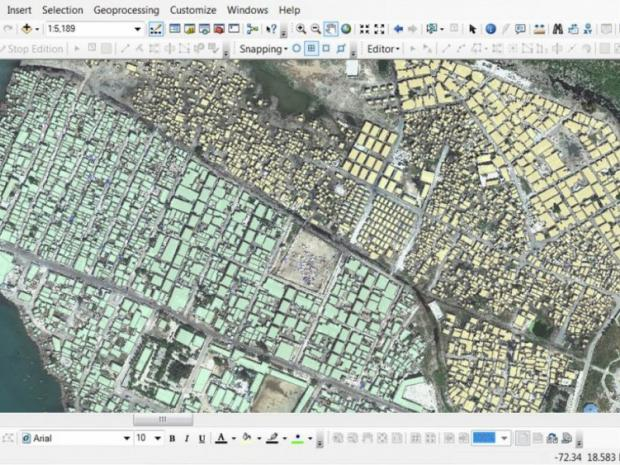Toggle Italic text formatting
620x465 pixels.
[187, 438]
